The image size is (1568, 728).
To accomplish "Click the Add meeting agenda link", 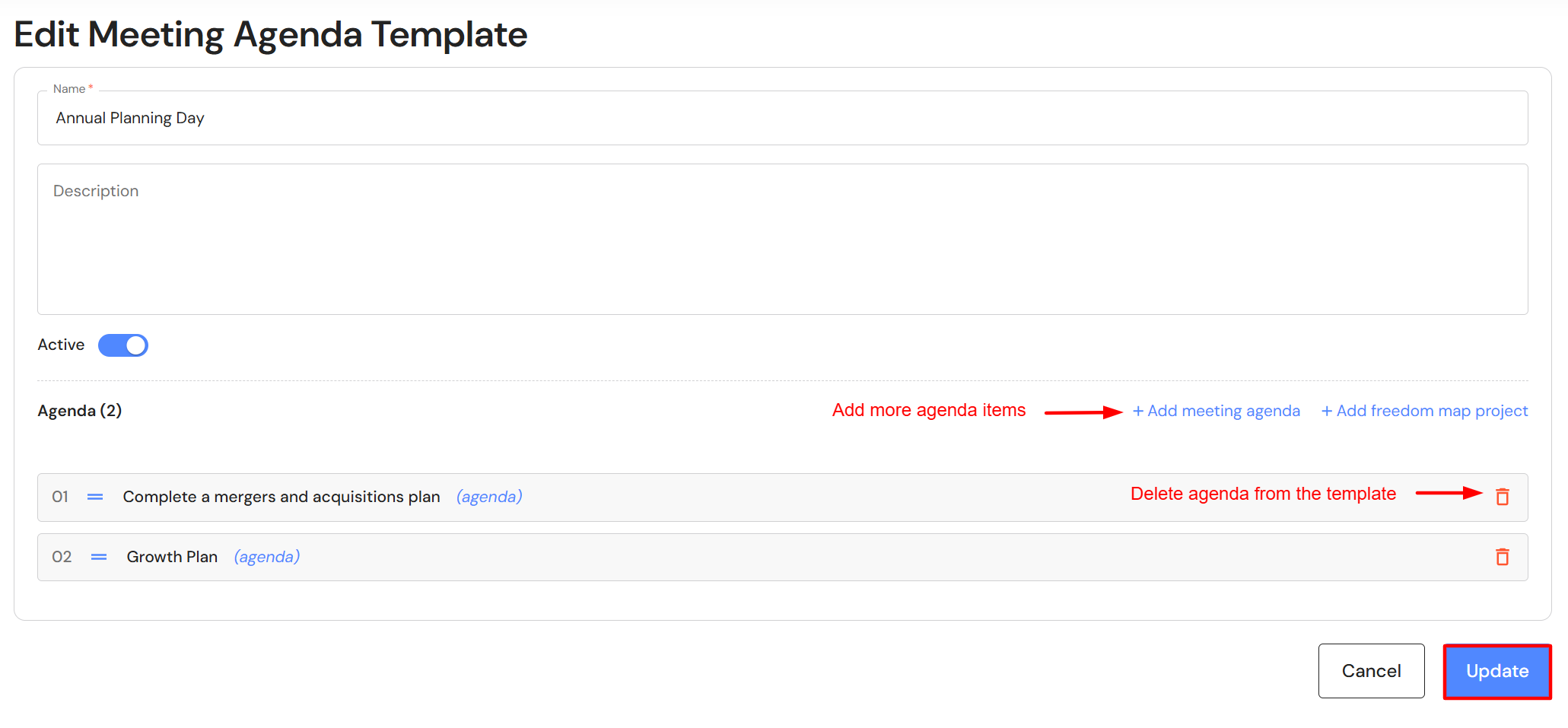I will 1216,411.
